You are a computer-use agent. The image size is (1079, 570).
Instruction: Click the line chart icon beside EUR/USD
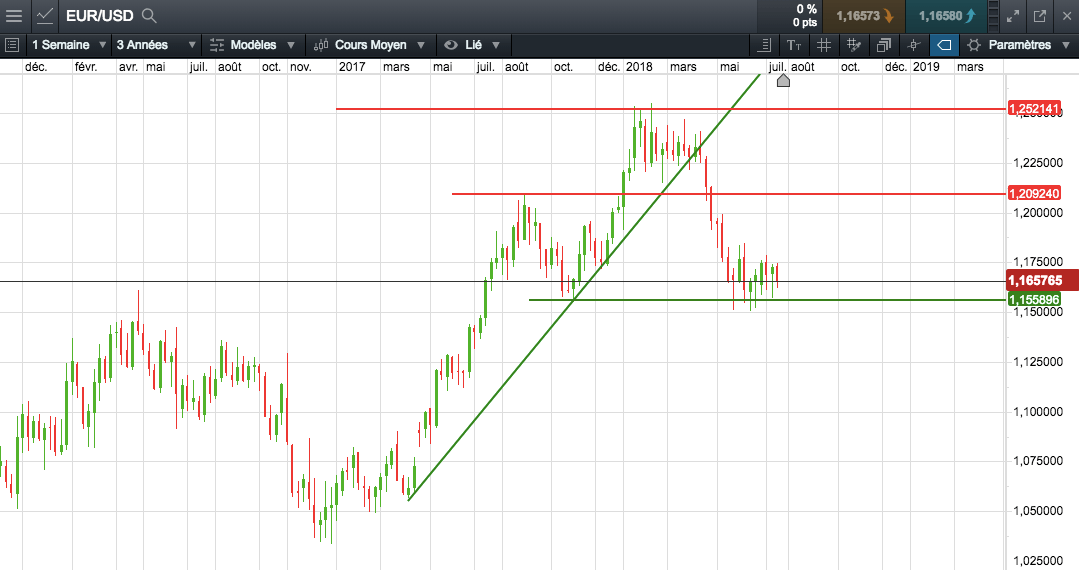click(x=45, y=16)
